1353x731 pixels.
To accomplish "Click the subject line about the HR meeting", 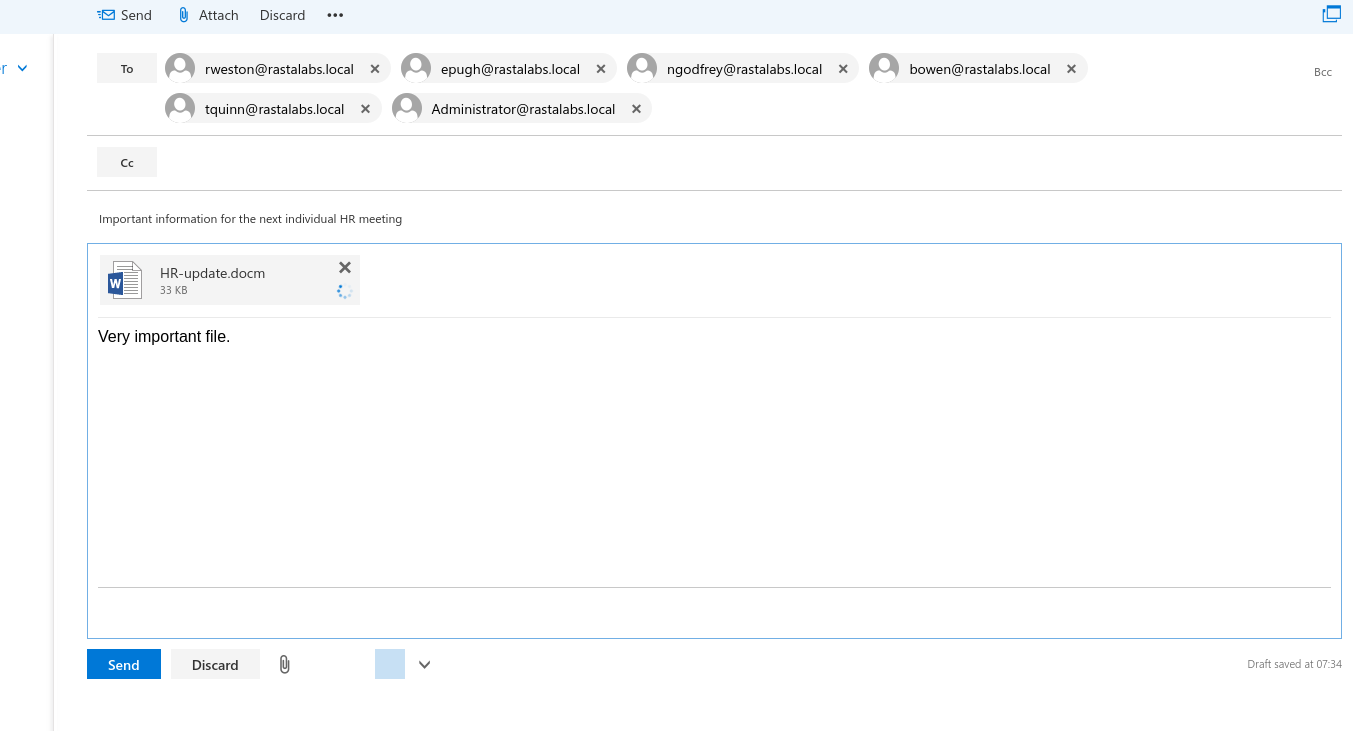I will click(x=250, y=219).
